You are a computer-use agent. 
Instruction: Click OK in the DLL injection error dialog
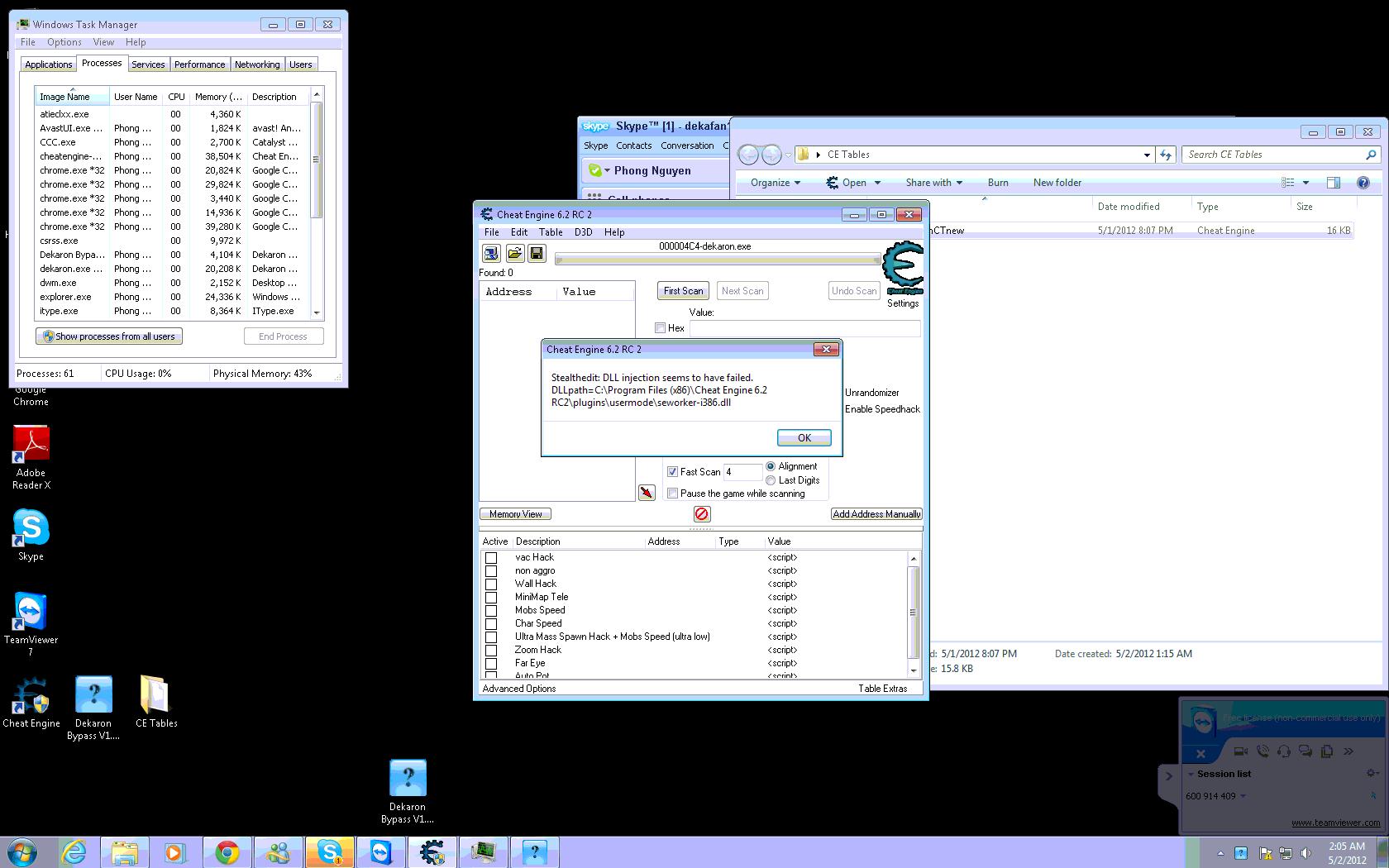804,438
